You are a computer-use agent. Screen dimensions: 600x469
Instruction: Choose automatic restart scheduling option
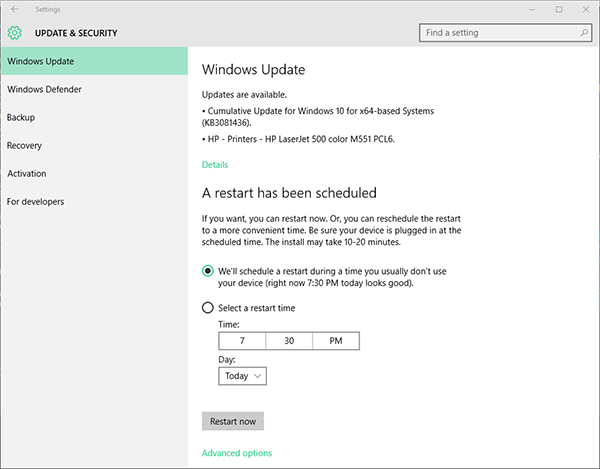[x=207, y=271]
